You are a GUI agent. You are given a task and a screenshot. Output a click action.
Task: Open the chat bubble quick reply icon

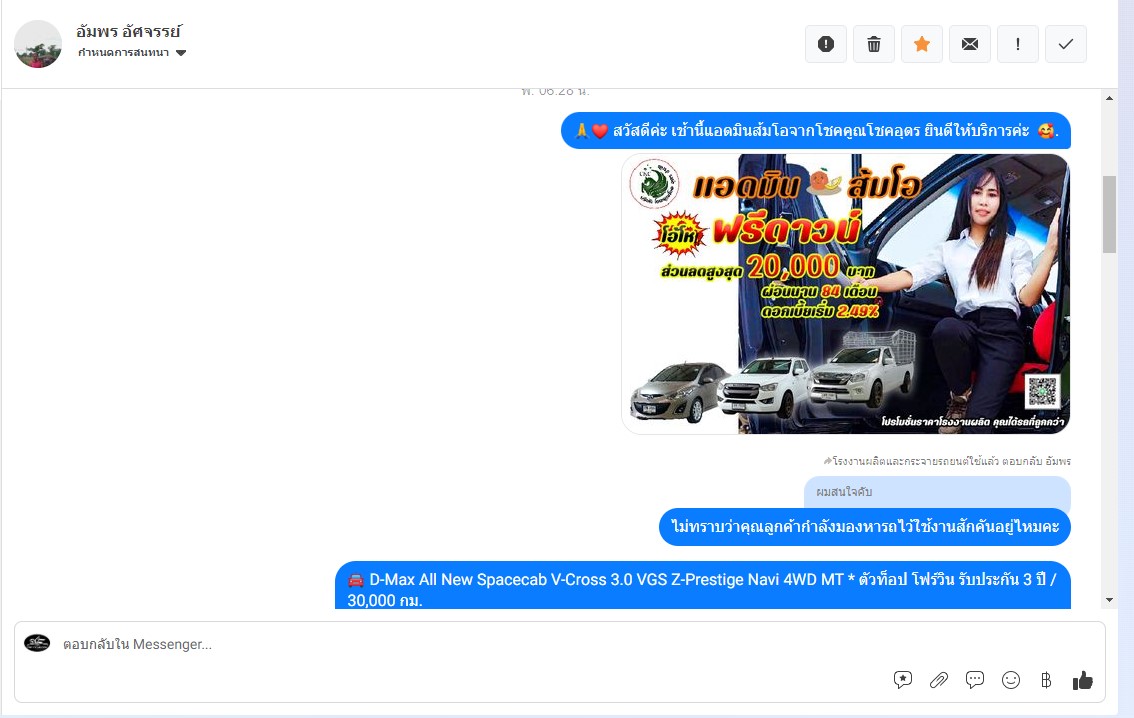pyautogui.click(x=975, y=680)
